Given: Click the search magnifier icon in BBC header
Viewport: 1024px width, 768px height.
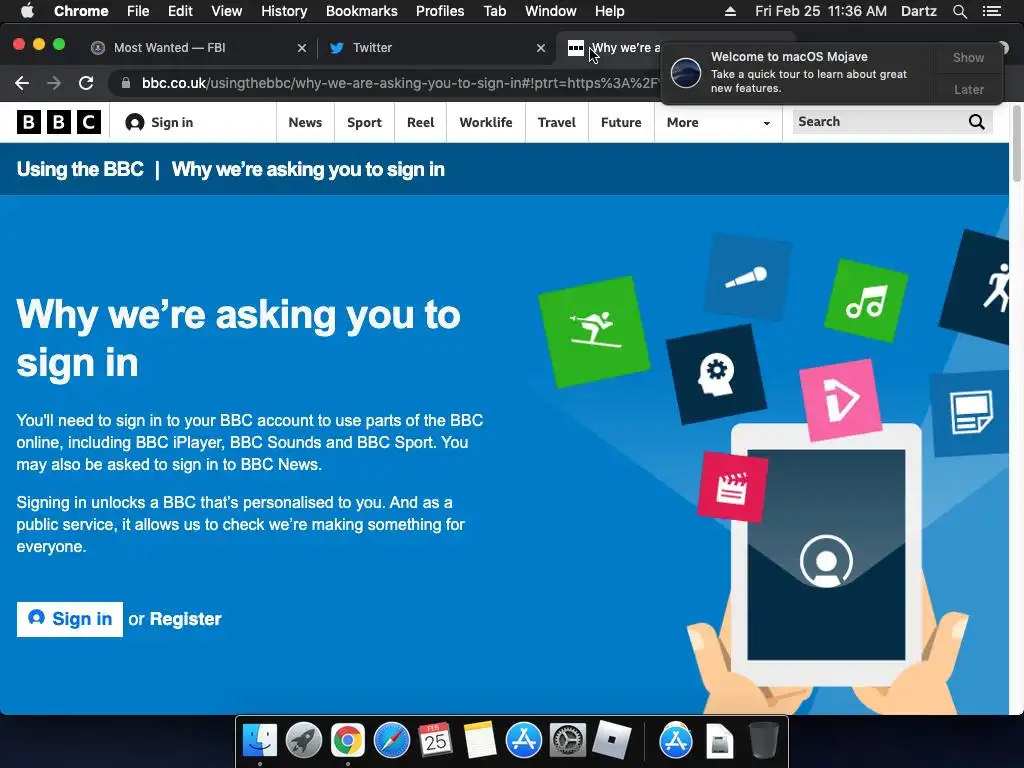Looking at the screenshot, I should tap(976, 121).
